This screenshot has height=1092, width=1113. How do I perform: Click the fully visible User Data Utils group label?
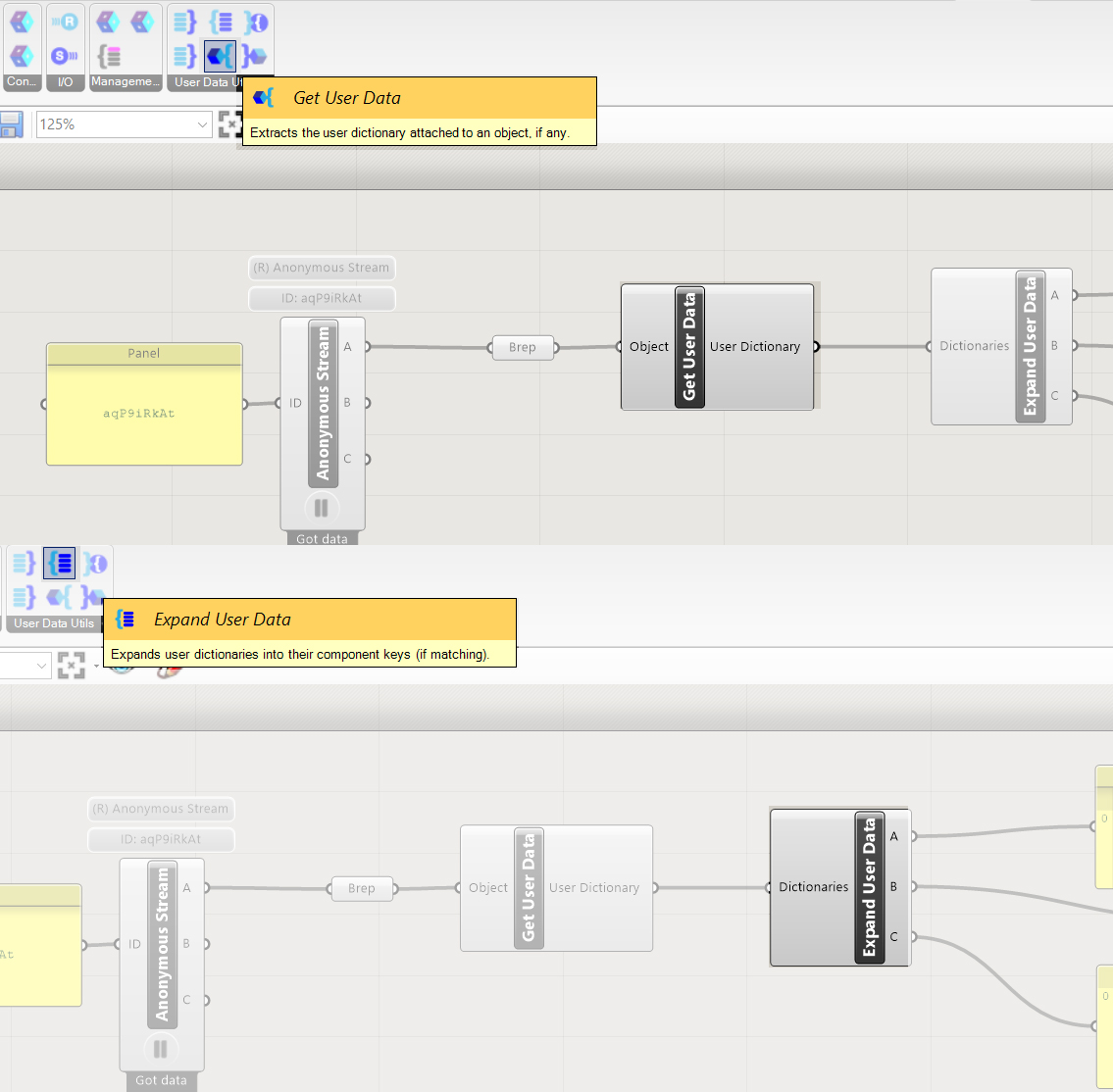click(54, 623)
